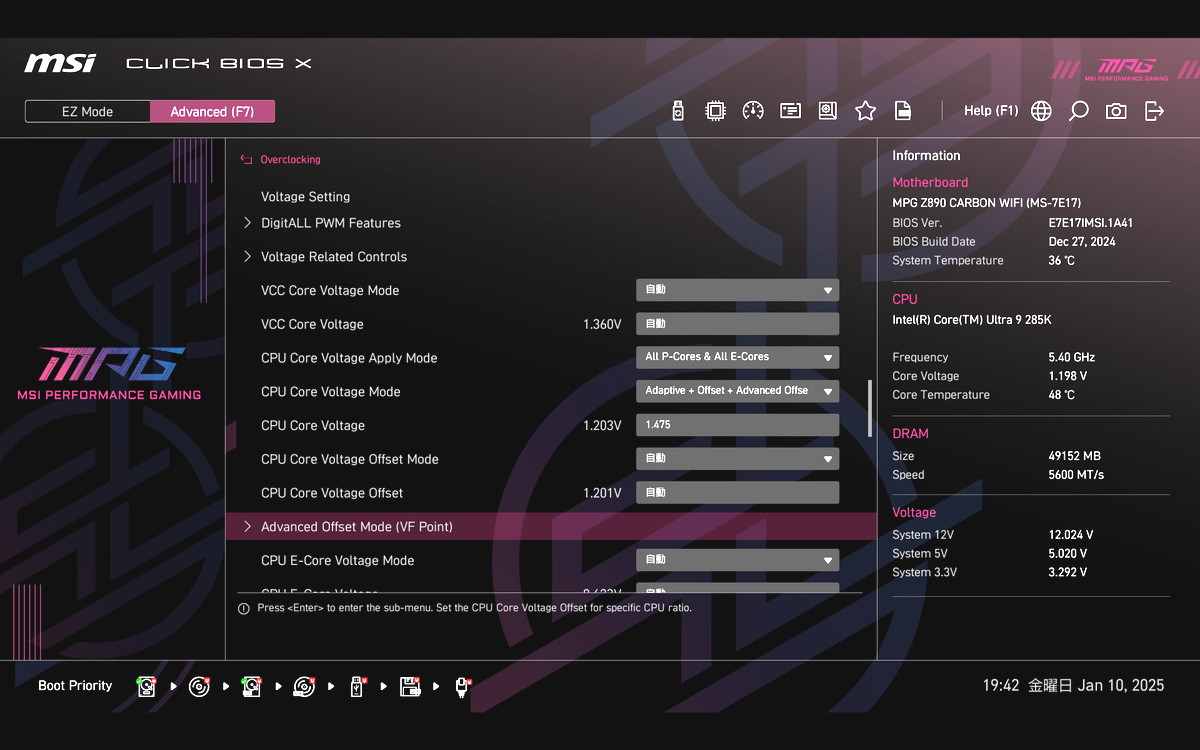Viewport: 1200px width, 750px height.
Task: Click the VCC Core Voltage Mode label
Action: [x=330, y=291]
